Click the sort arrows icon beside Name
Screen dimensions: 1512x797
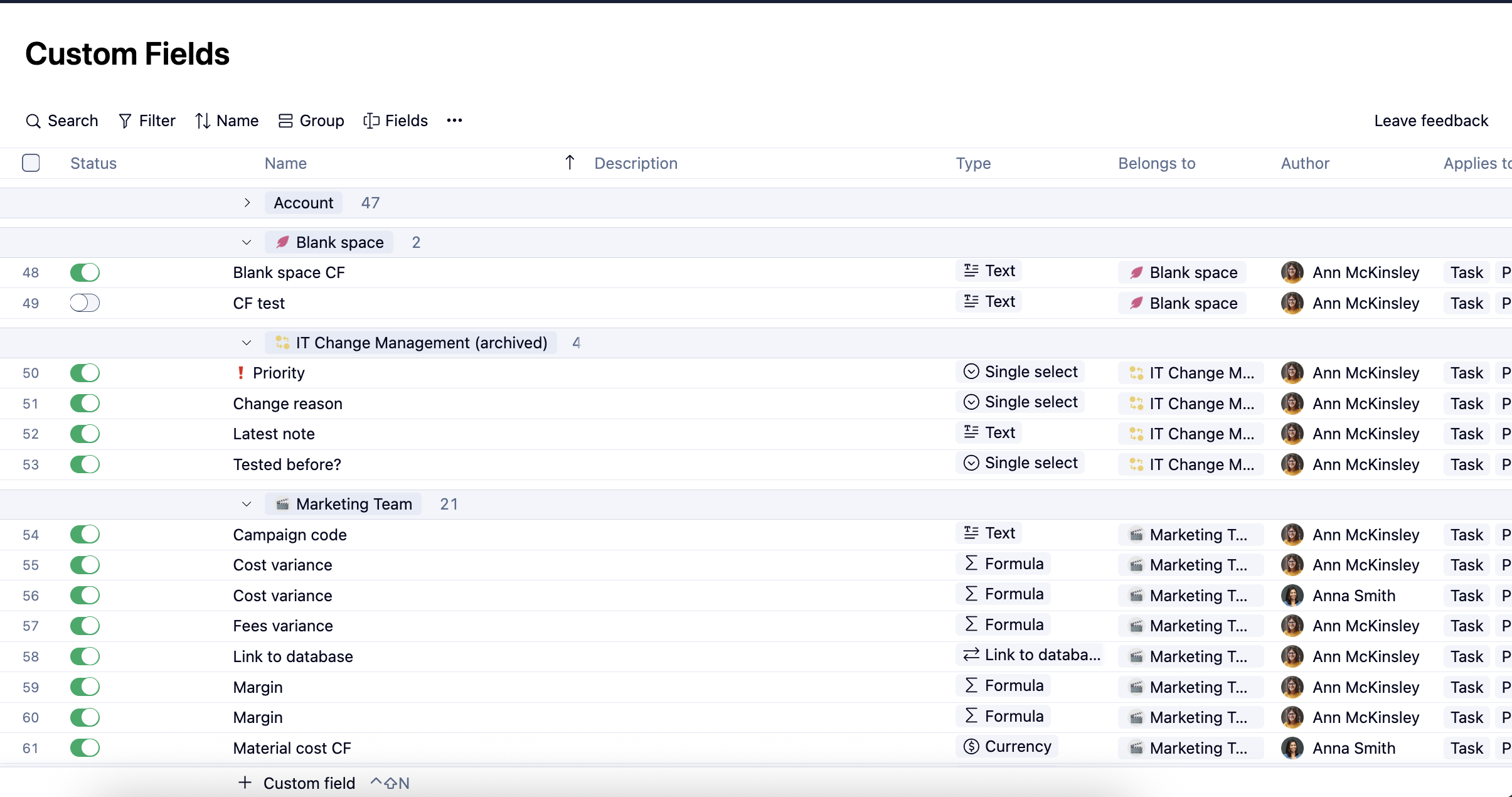point(202,121)
